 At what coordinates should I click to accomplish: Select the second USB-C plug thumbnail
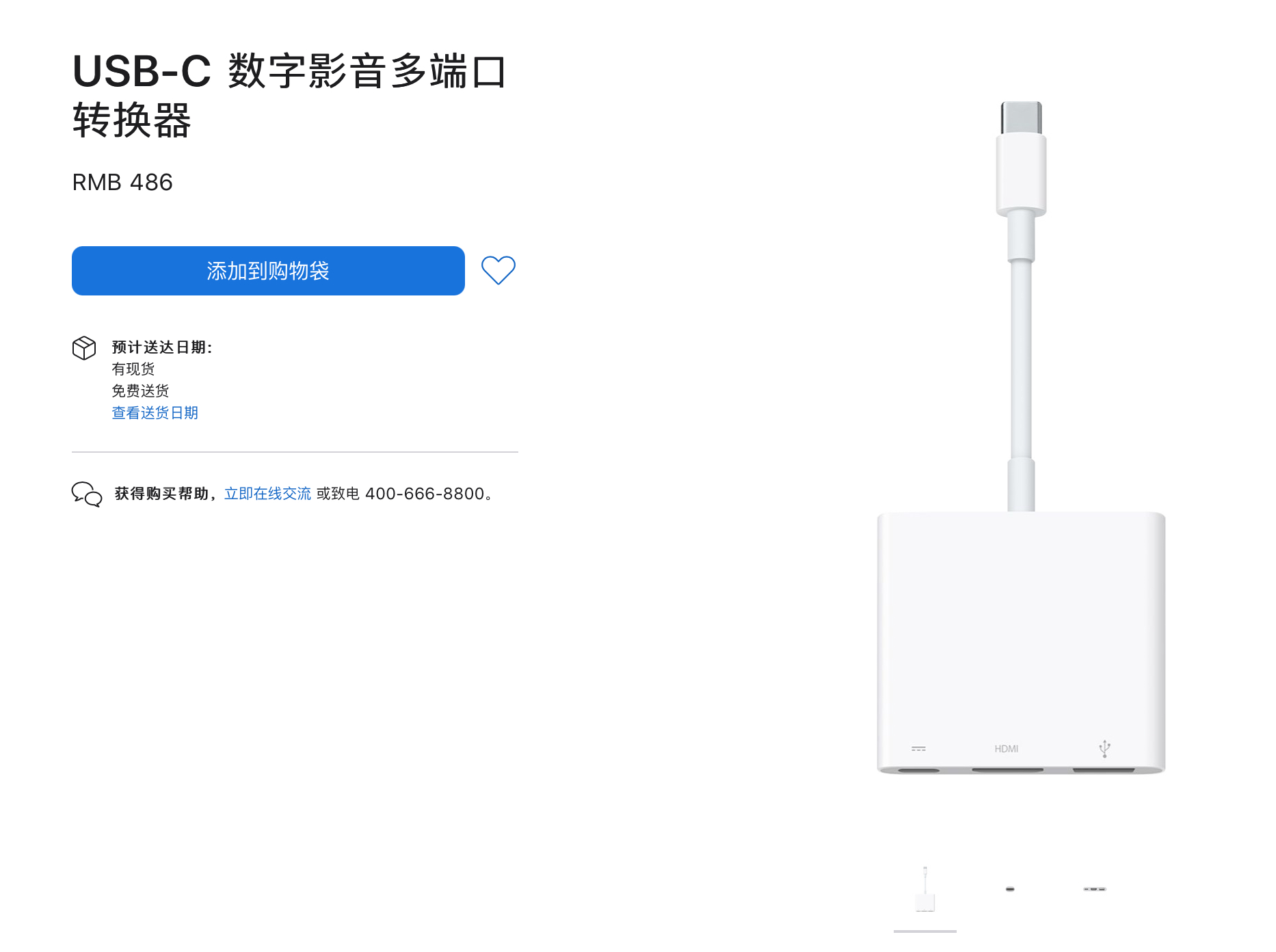click(1010, 889)
